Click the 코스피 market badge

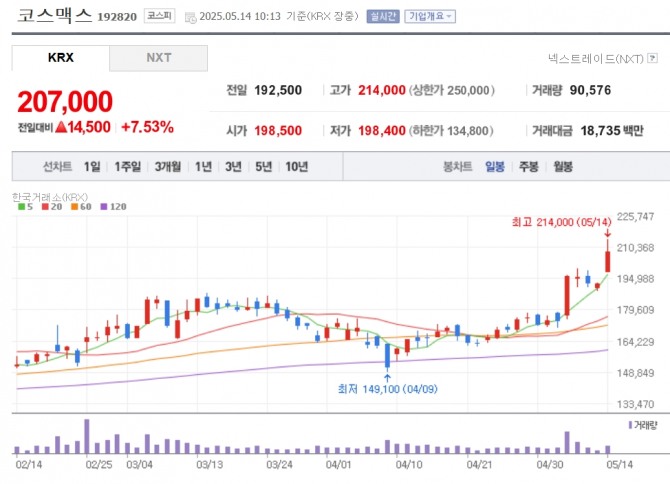point(158,16)
